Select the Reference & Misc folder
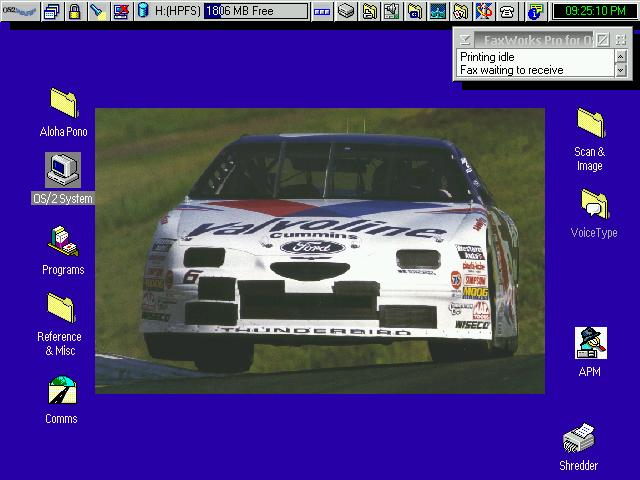This screenshot has width=640, height=480. [61, 307]
